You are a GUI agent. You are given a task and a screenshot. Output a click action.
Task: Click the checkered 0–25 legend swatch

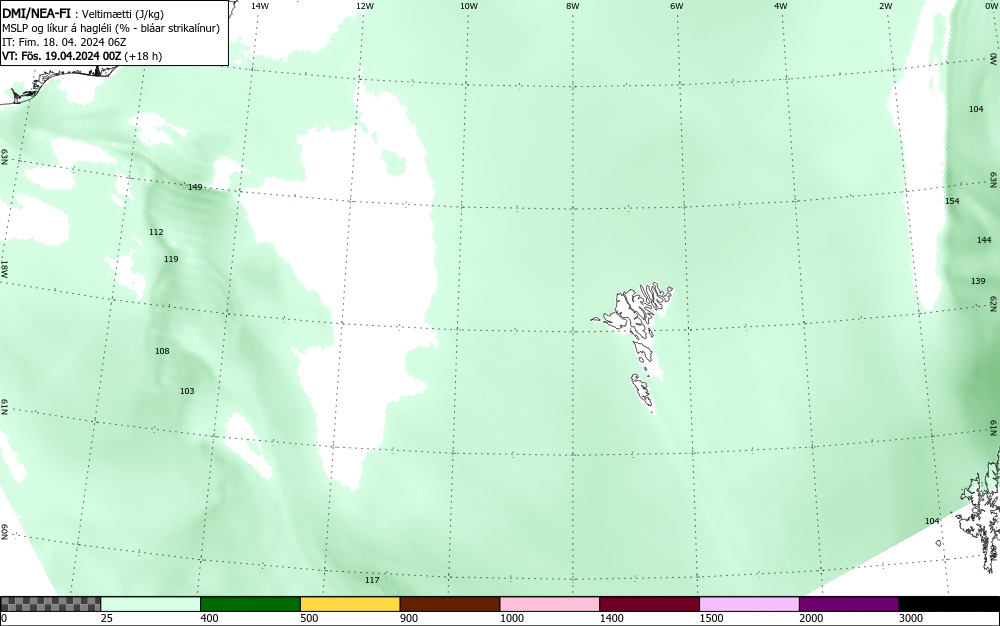pyautogui.click(x=50, y=604)
